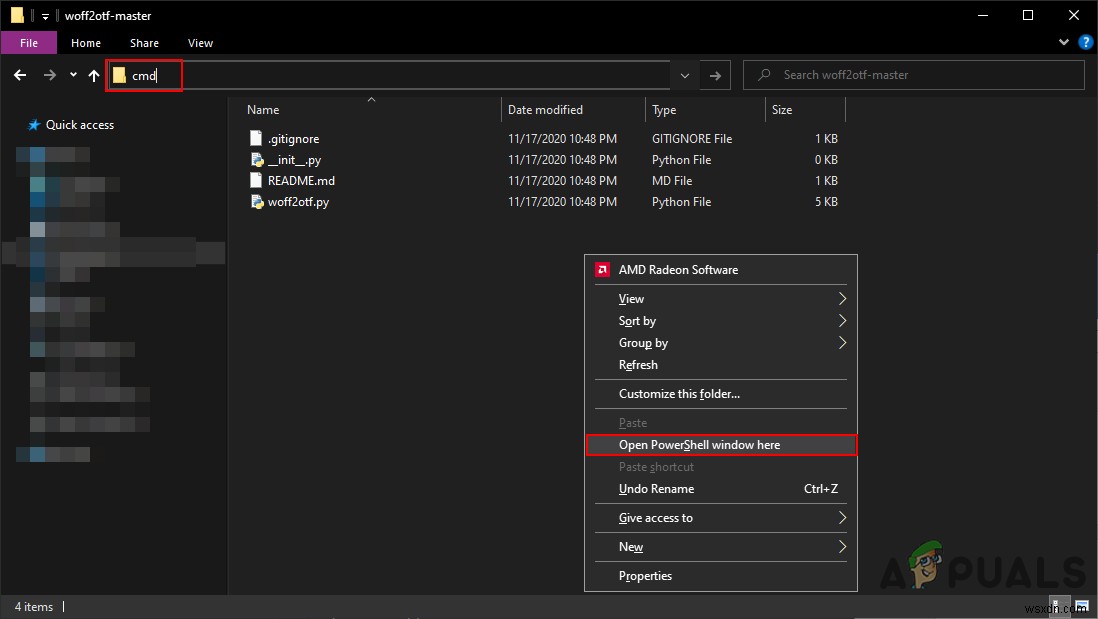Click the __init__.py file icon
Viewport: 1098px width, 619px height.
pos(257,160)
